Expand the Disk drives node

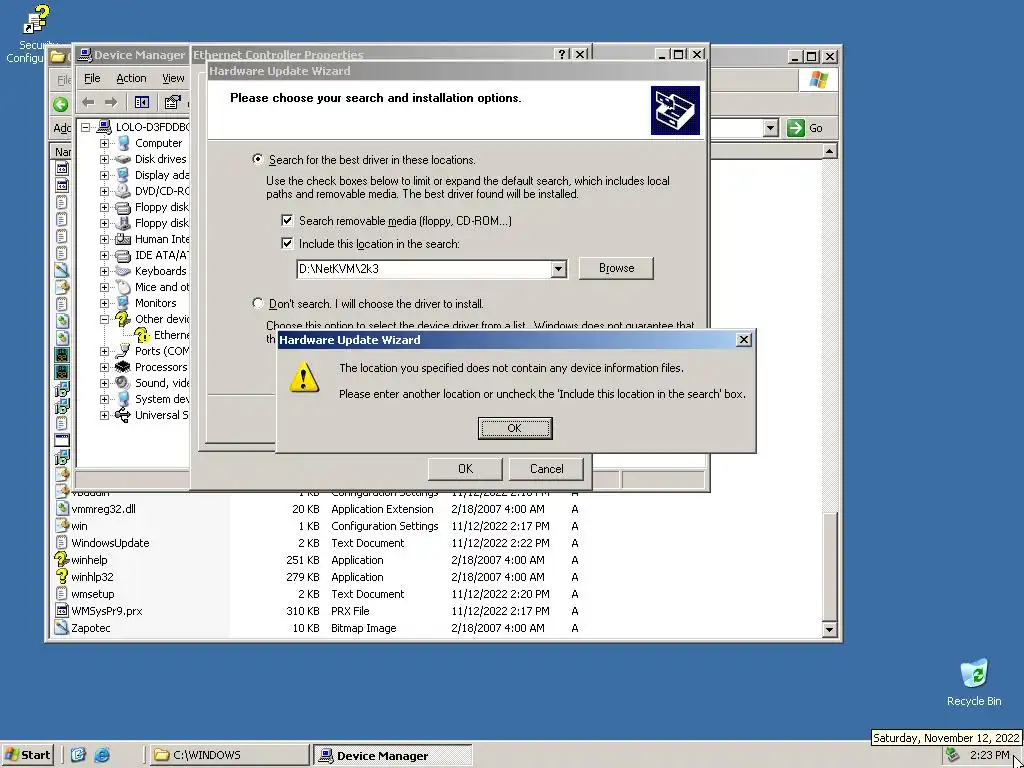click(x=104, y=159)
